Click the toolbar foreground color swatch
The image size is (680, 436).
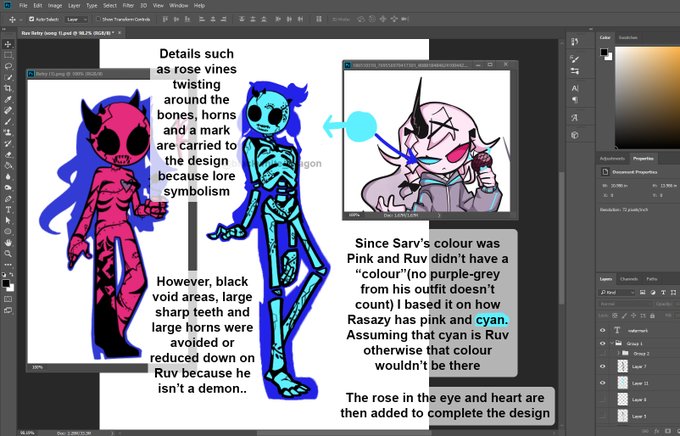point(6,283)
